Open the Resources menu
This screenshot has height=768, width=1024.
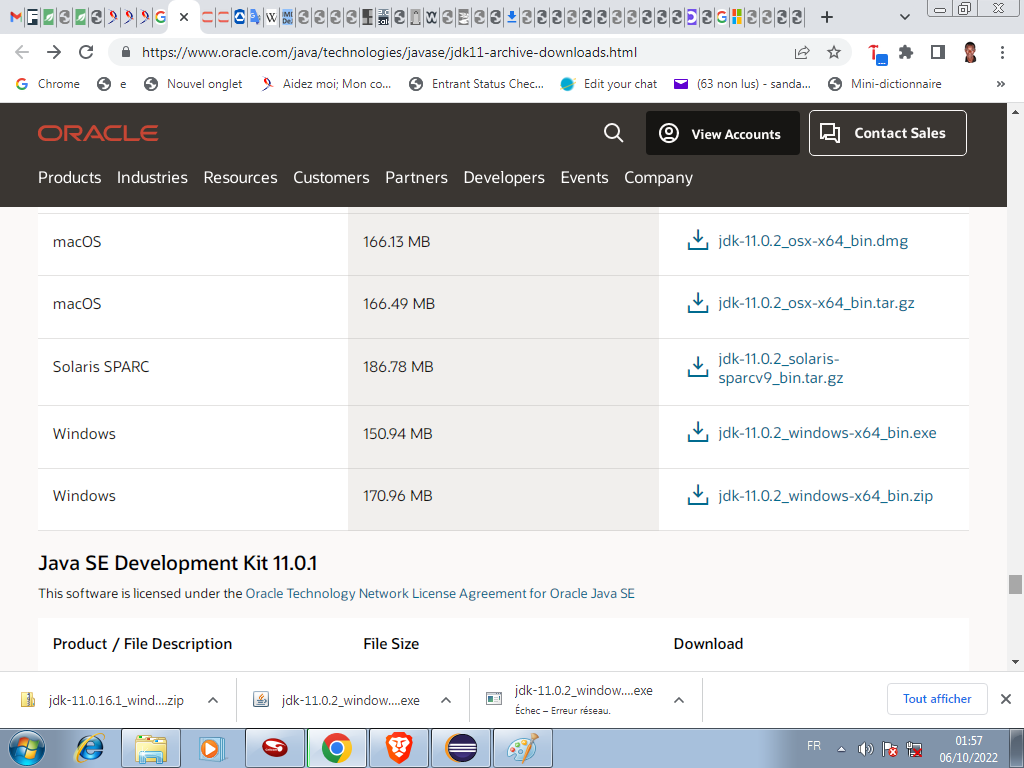click(240, 178)
